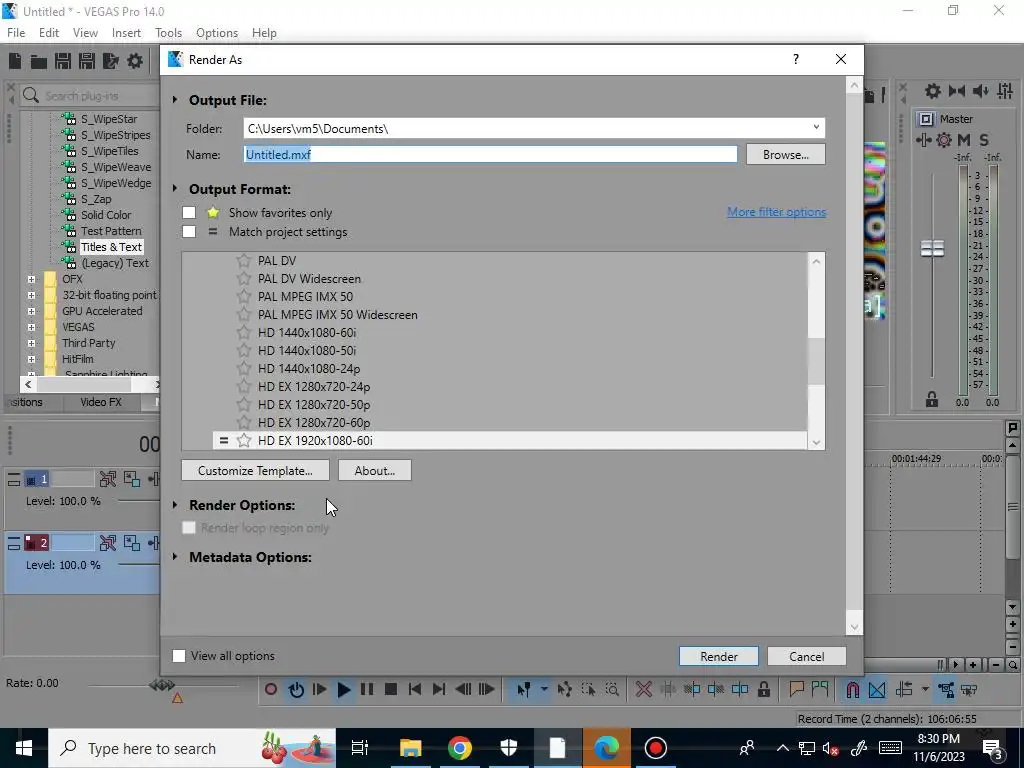The image size is (1024, 768).
Task: Open the Edit menu
Action: (x=49, y=33)
